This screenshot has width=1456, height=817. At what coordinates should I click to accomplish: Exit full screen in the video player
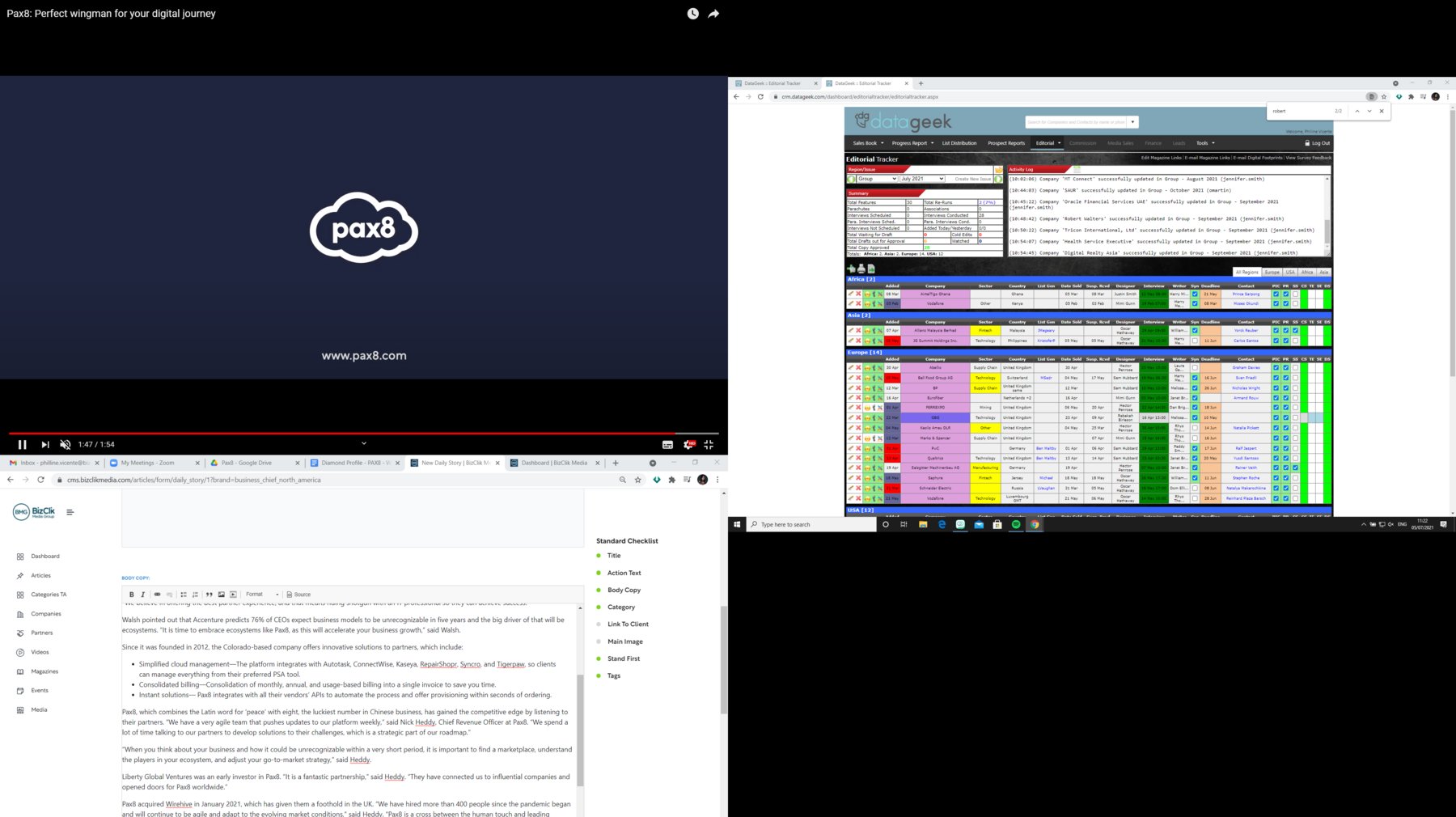pos(709,444)
